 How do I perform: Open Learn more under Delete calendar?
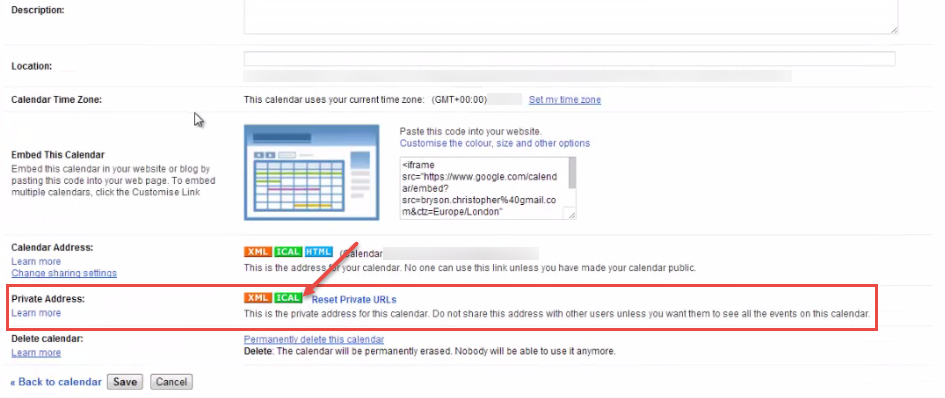click(x=36, y=352)
